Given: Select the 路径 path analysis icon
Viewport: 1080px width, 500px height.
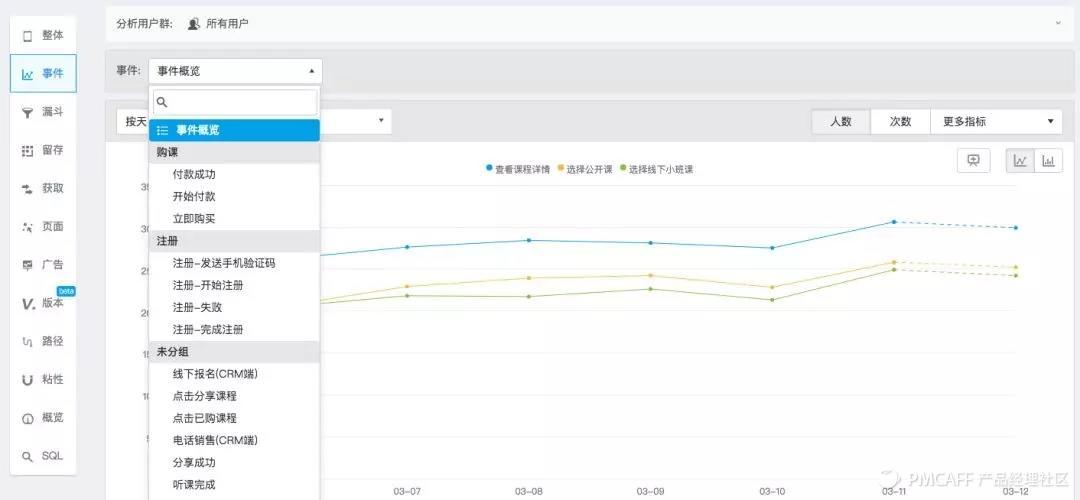Looking at the screenshot, I should (28, 341).
